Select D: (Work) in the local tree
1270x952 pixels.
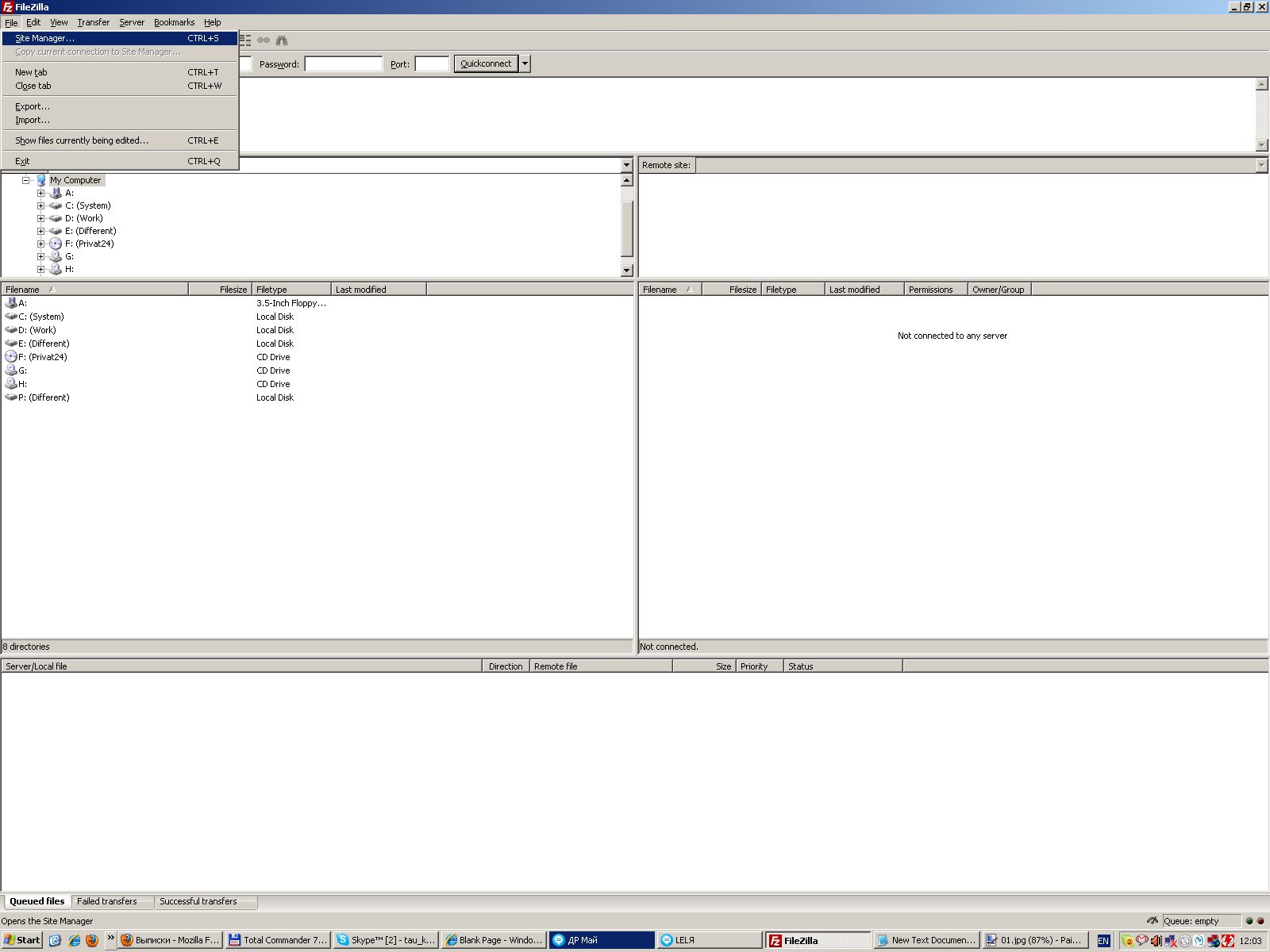coord(84,218)
